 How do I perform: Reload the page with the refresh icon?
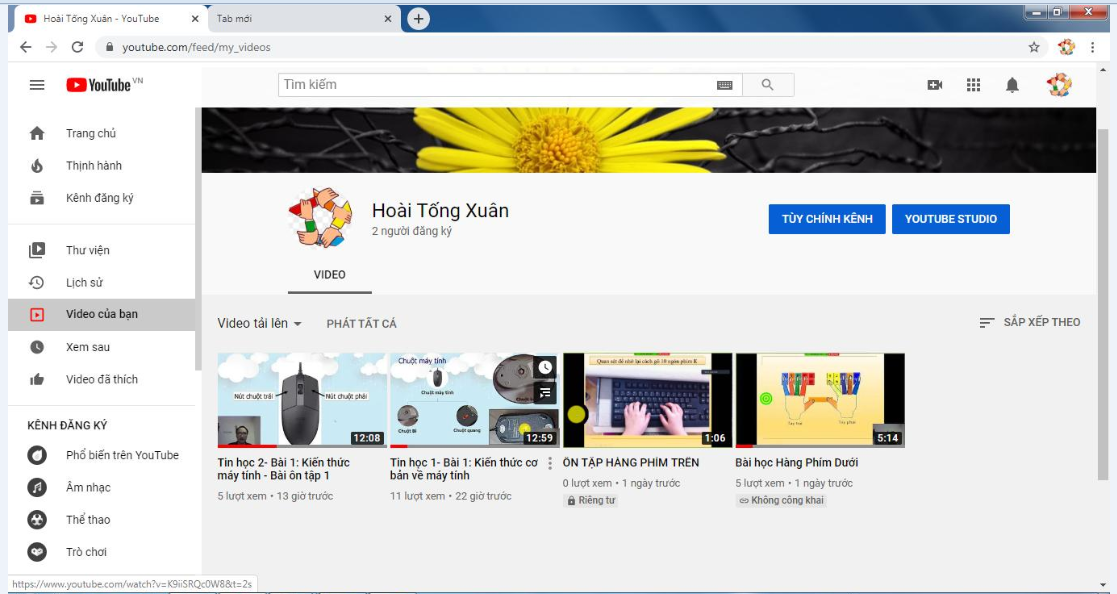tap(78, 47)
